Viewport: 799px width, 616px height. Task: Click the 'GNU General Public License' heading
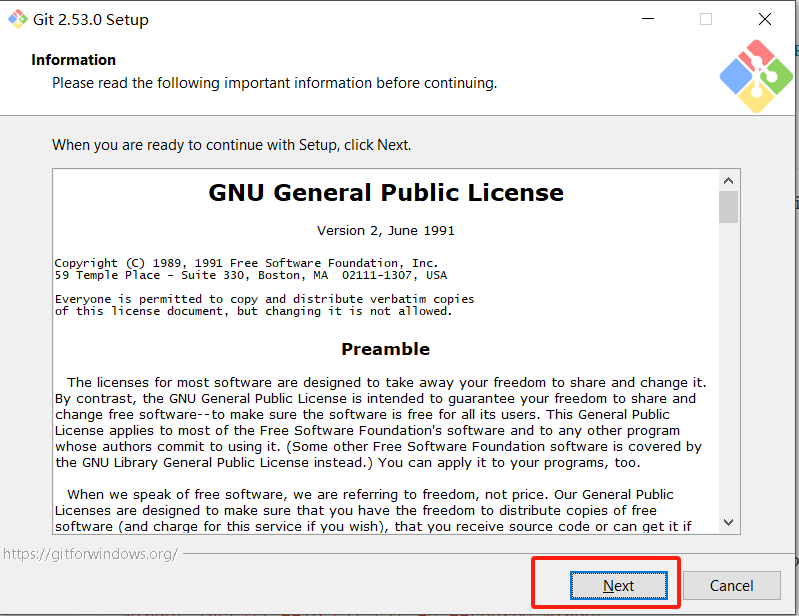point(386,193)
